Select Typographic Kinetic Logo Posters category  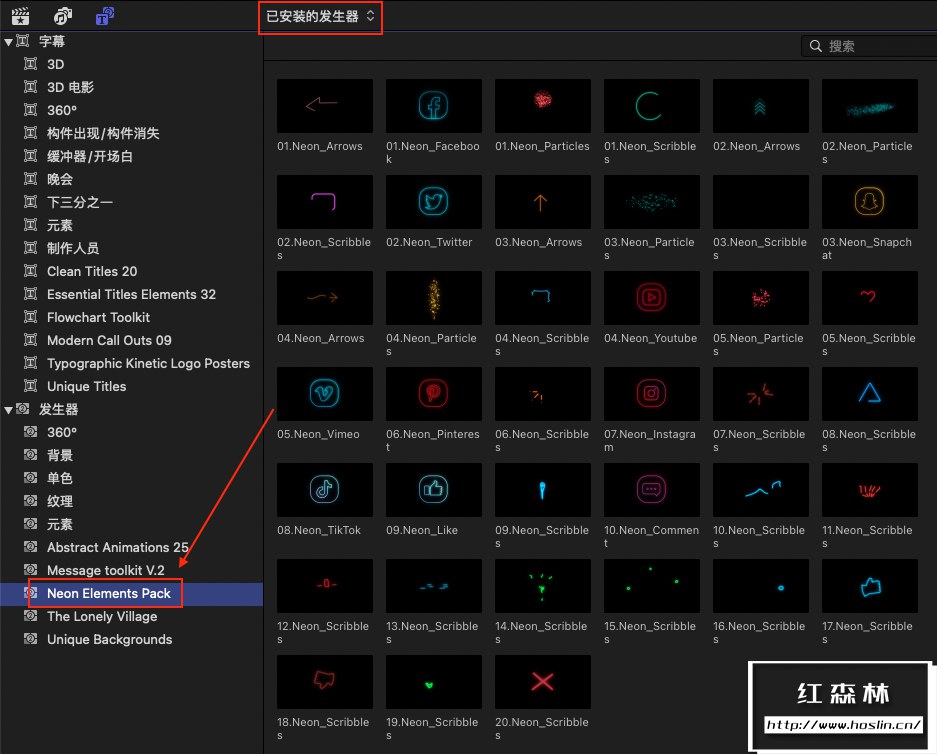[131, 363]
